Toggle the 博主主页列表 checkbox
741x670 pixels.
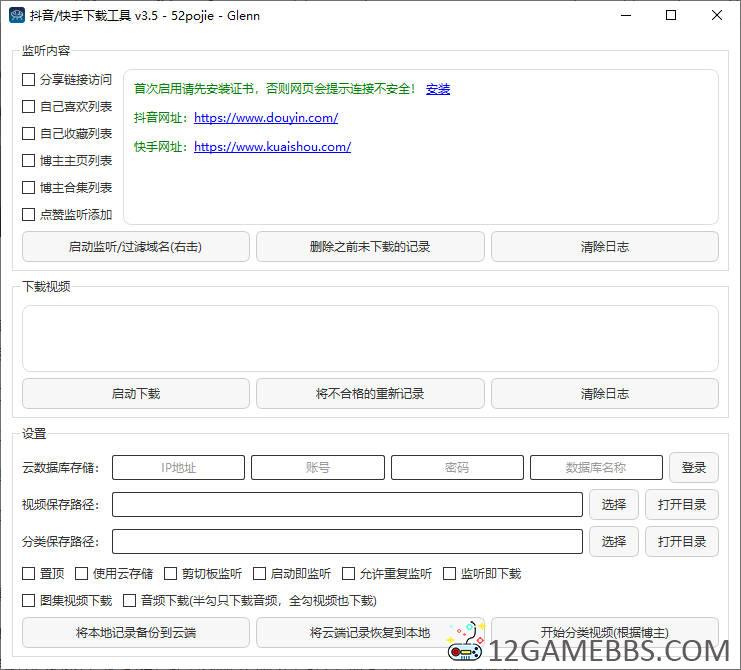tap(29, 161)
